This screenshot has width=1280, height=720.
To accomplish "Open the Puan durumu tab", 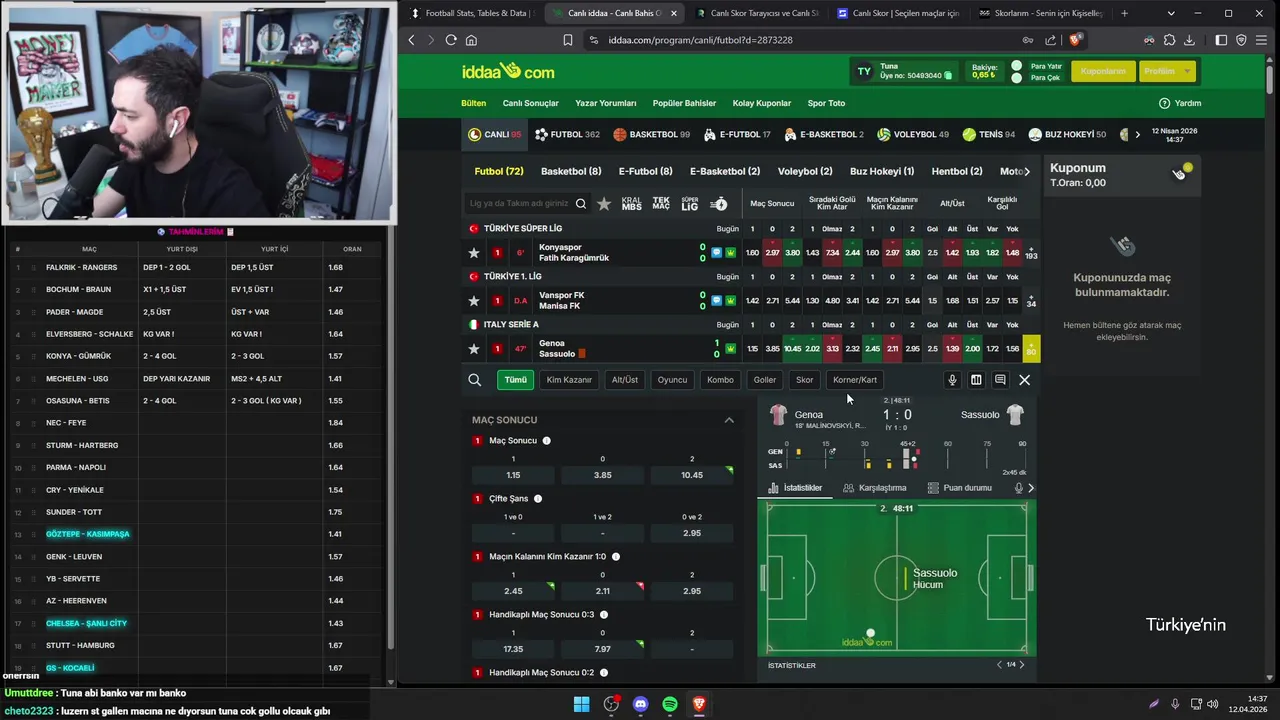I will click(x=960, y=488).
